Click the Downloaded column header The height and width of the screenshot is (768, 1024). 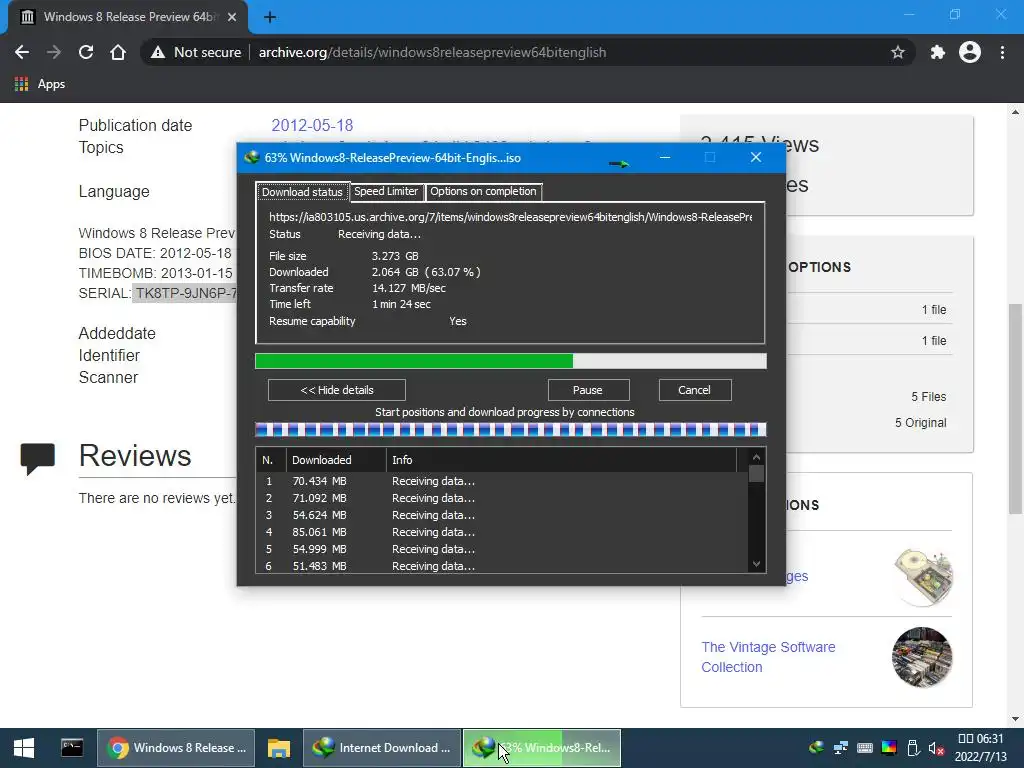(x=336, y=460)
